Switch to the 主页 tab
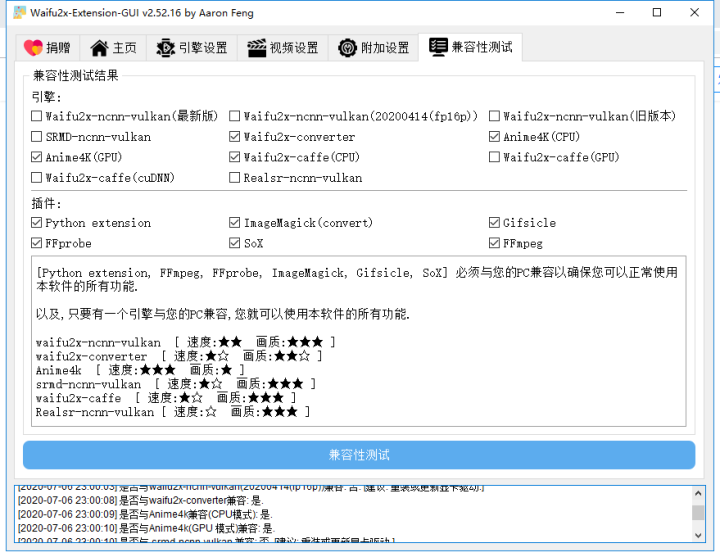Viewport: 720px width, 557px height. click(113, 48)
